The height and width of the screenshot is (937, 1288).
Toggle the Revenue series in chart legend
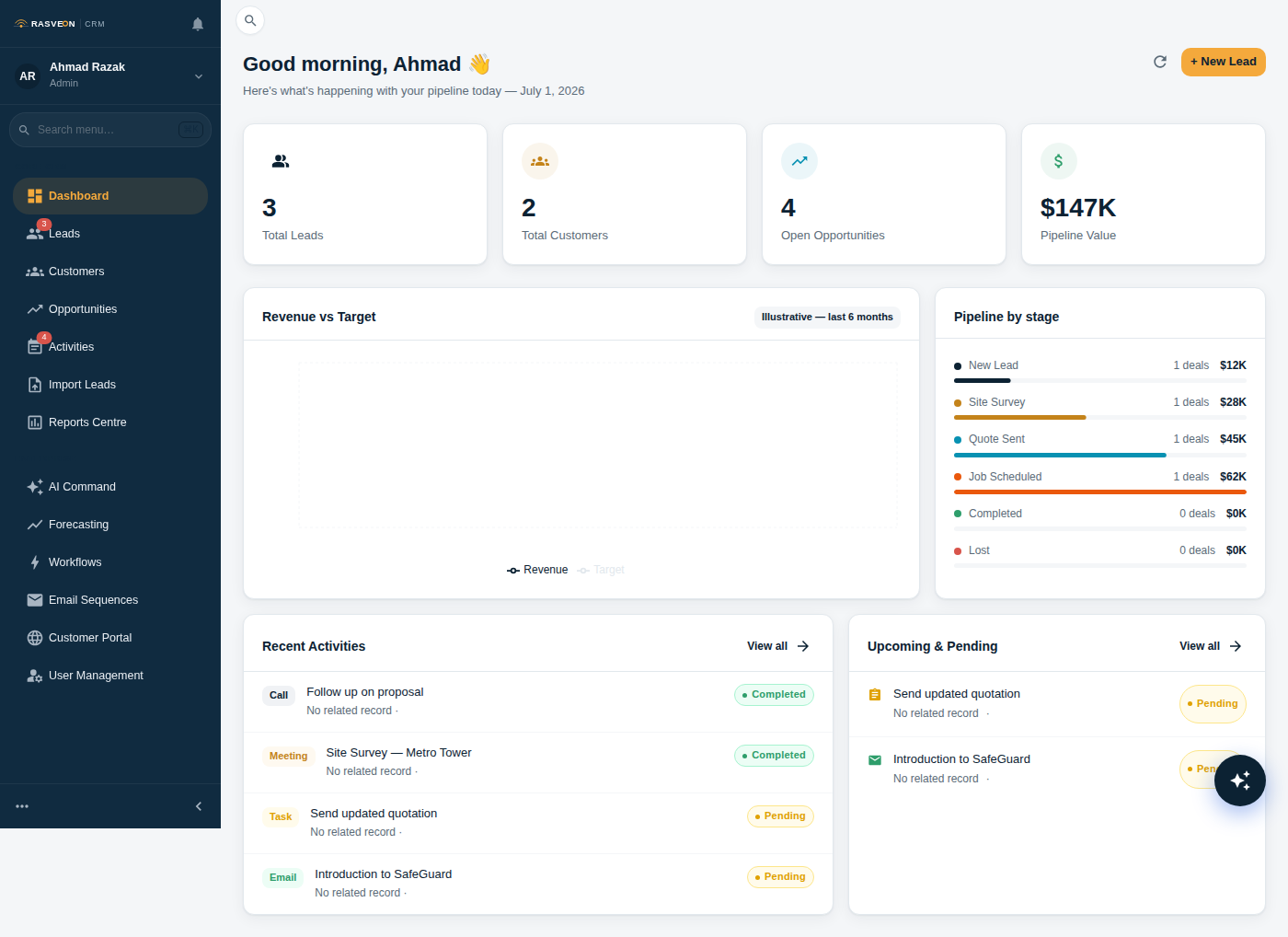[537, 570]
